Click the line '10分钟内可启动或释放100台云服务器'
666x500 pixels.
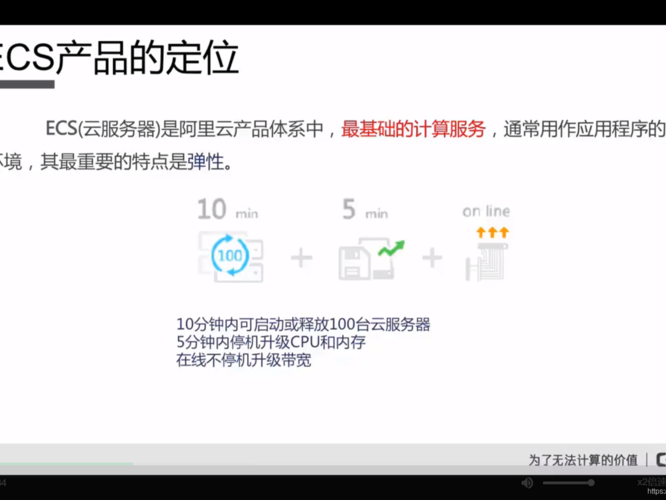point(303,324)
